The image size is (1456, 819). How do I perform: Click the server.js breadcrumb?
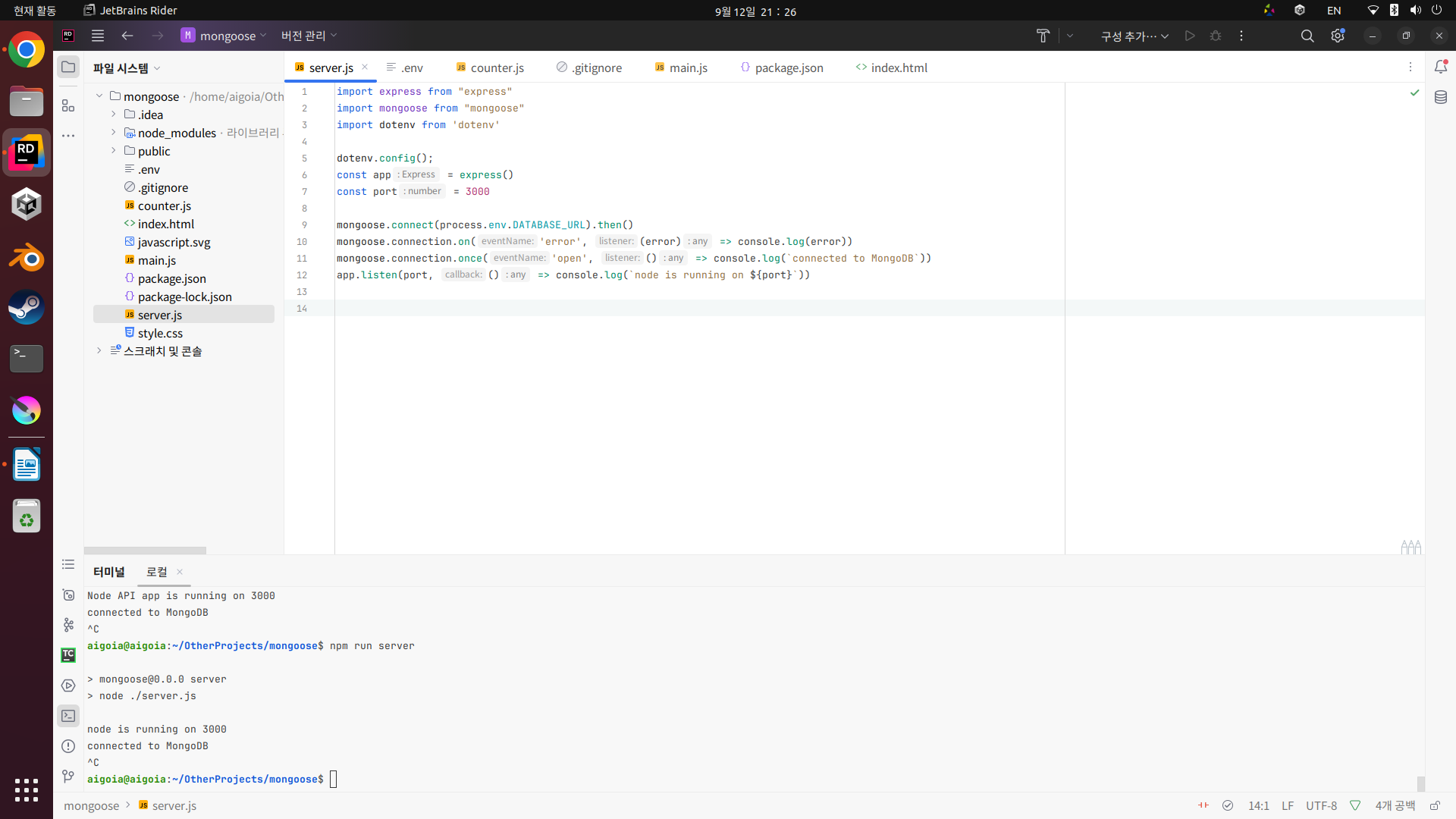pyautogui.click(x=168, y=805)
